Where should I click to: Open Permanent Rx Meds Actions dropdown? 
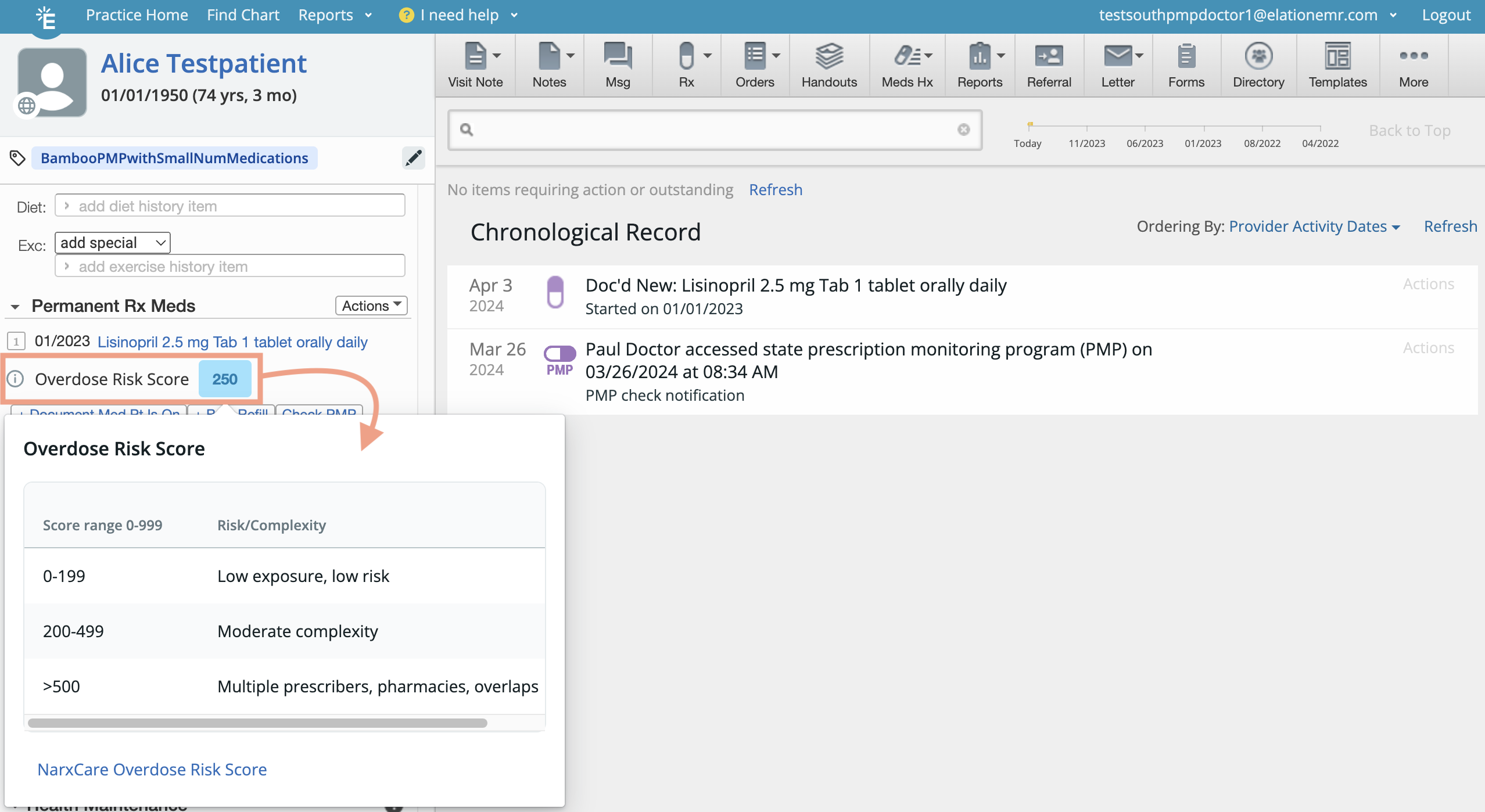(x=371, y=306)
